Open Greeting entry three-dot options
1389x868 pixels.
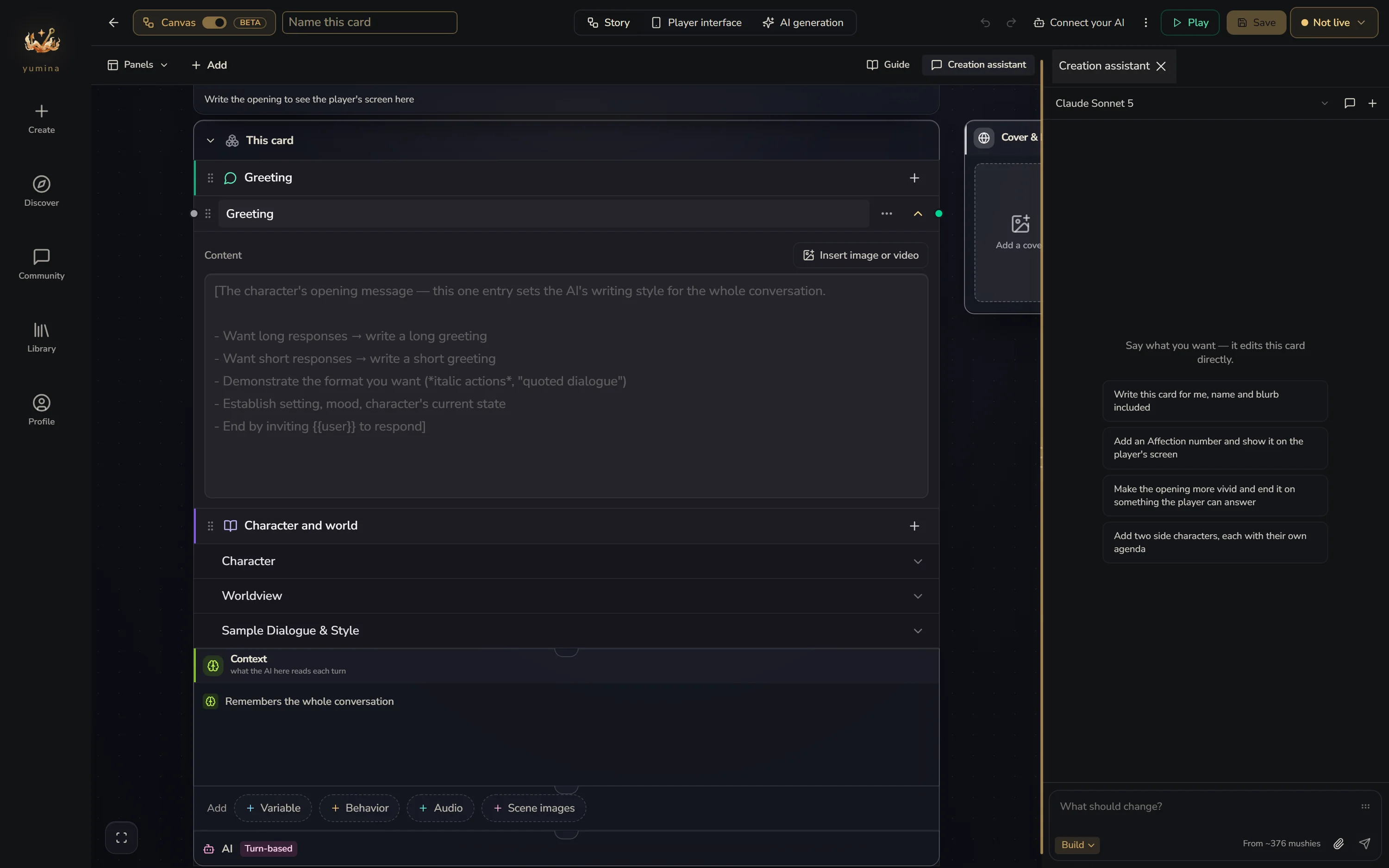pos(886,213)
